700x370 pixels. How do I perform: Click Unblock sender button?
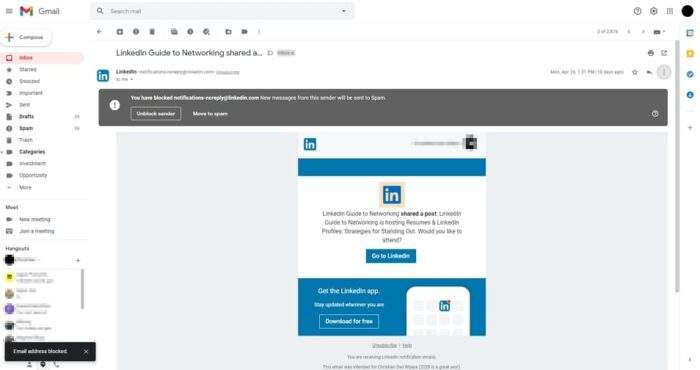156,114
